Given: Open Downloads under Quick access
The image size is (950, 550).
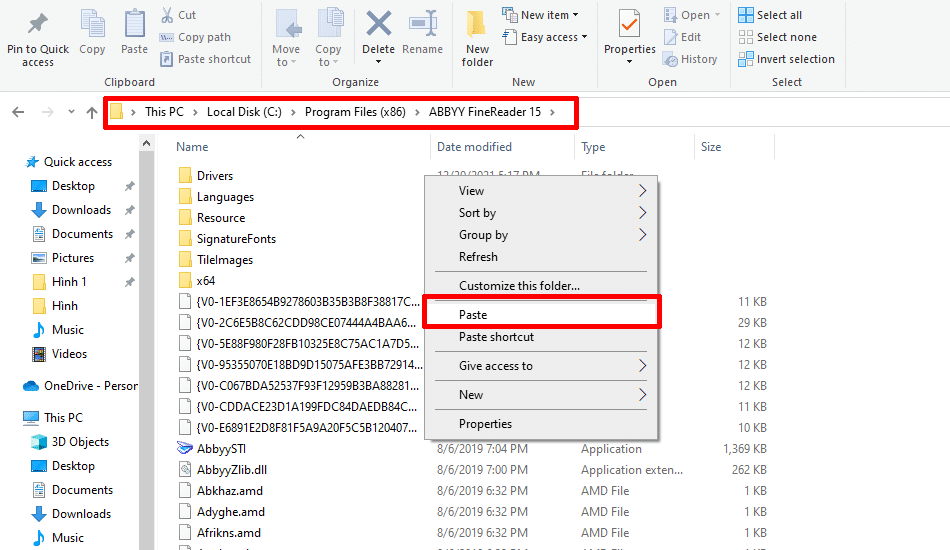Looking at the screenshot, I should pos(81,210).
